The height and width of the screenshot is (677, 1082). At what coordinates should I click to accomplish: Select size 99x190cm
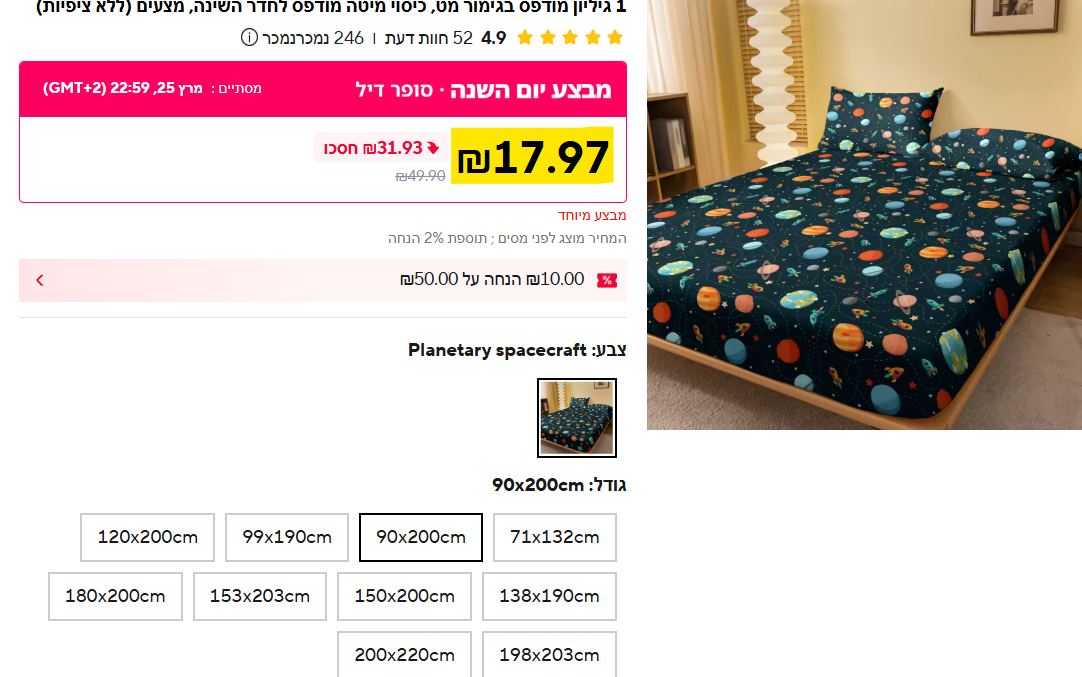coord(287,537)
